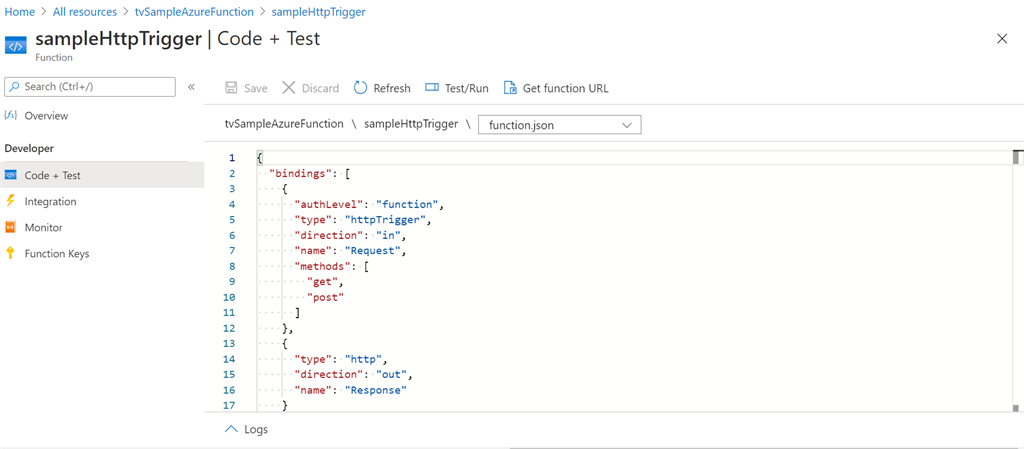
Task: Click the Get function URL label
Action: pyautogui.click(x=566, y=88)
